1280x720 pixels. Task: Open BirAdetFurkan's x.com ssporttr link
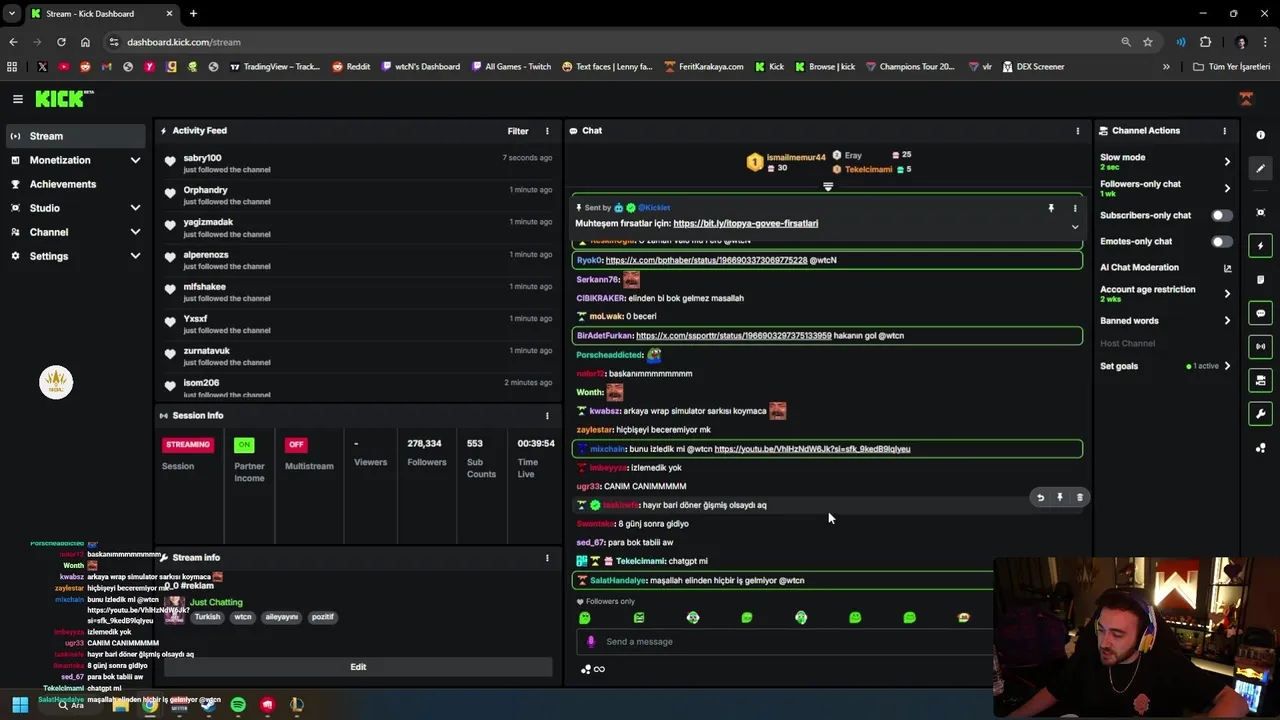point(733,336)
